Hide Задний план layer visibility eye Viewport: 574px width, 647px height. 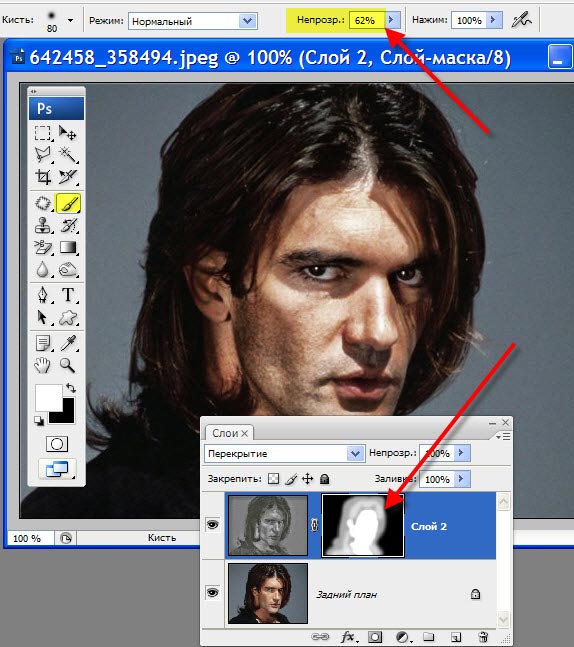[x=213, y=593]
